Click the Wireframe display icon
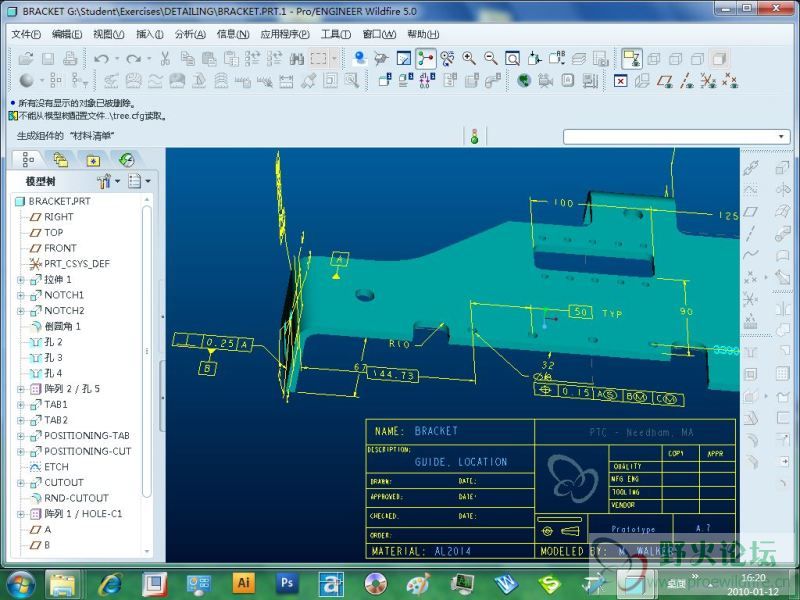The width and height of the screenshot is (800, 600). pos(654,59)
